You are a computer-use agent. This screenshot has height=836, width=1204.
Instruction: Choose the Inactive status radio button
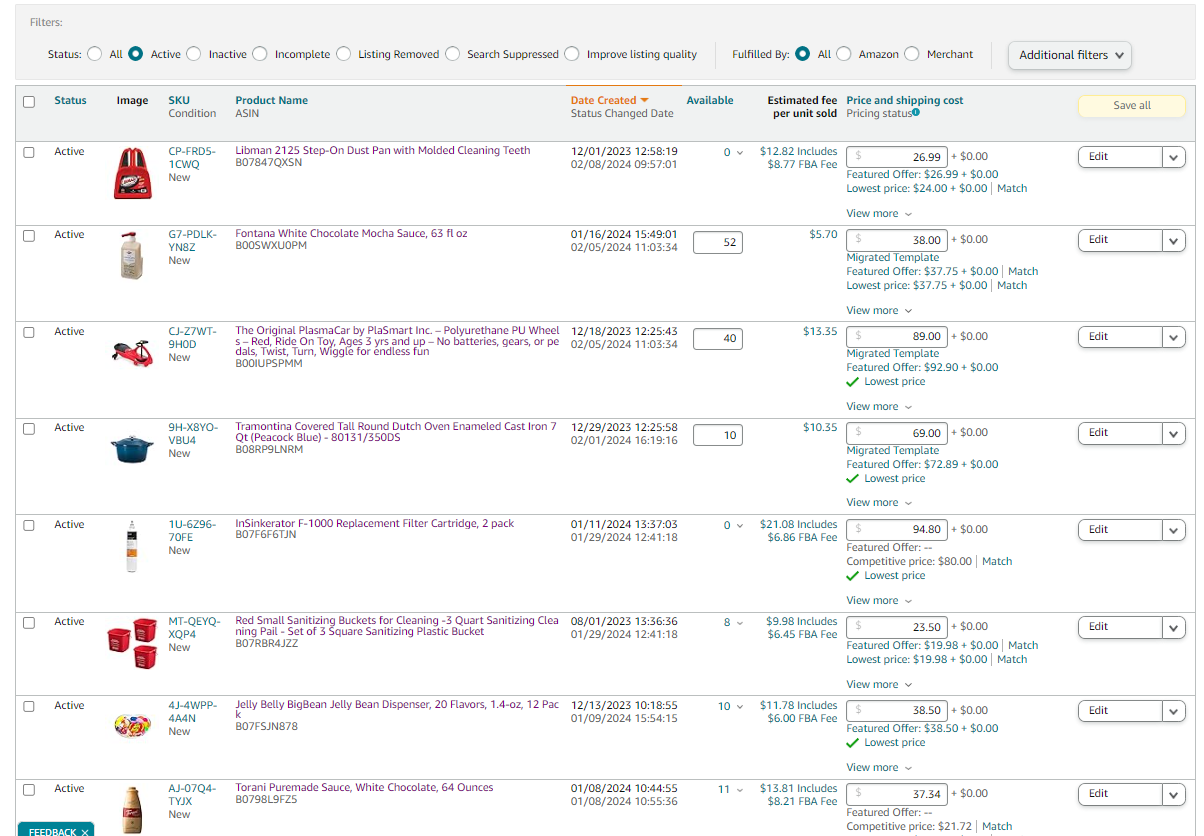coord(194,54)
